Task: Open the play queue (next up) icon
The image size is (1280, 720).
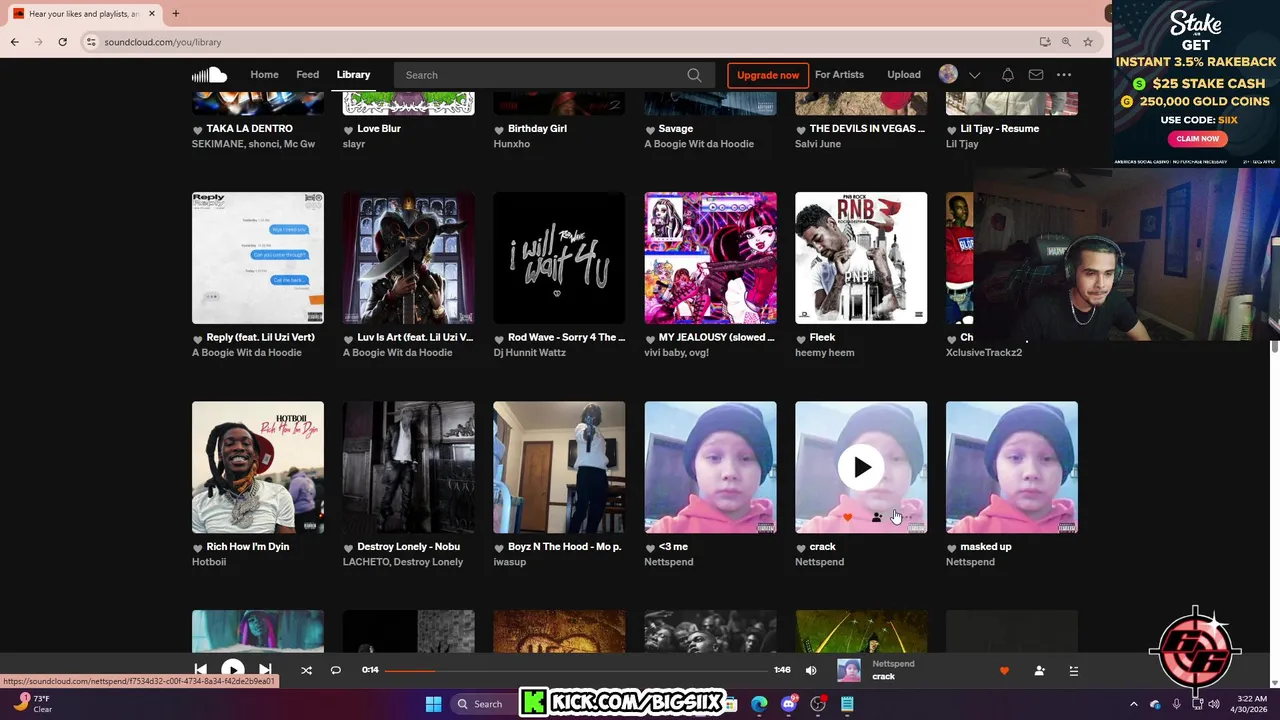Action: (1073, 671)
